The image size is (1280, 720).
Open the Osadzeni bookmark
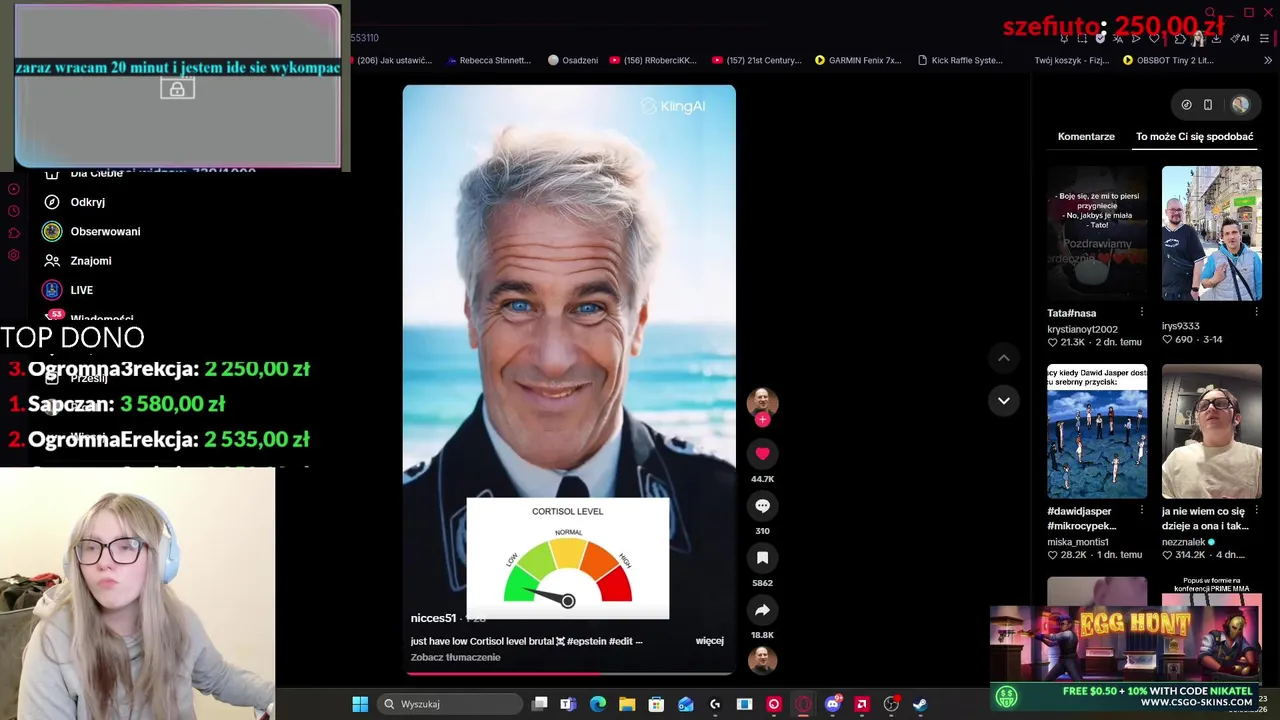[x=573, y=60]
